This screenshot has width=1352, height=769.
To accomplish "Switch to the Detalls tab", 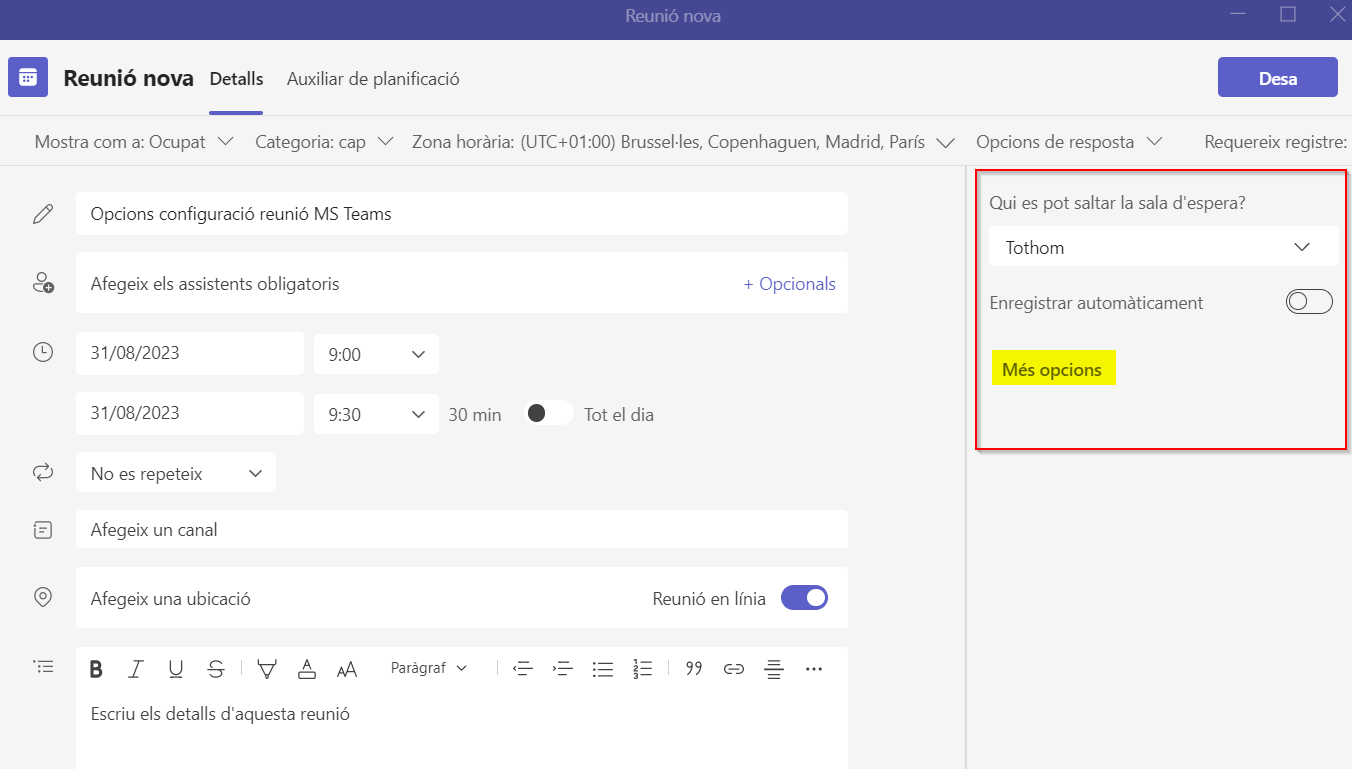I will click(236, 79).
